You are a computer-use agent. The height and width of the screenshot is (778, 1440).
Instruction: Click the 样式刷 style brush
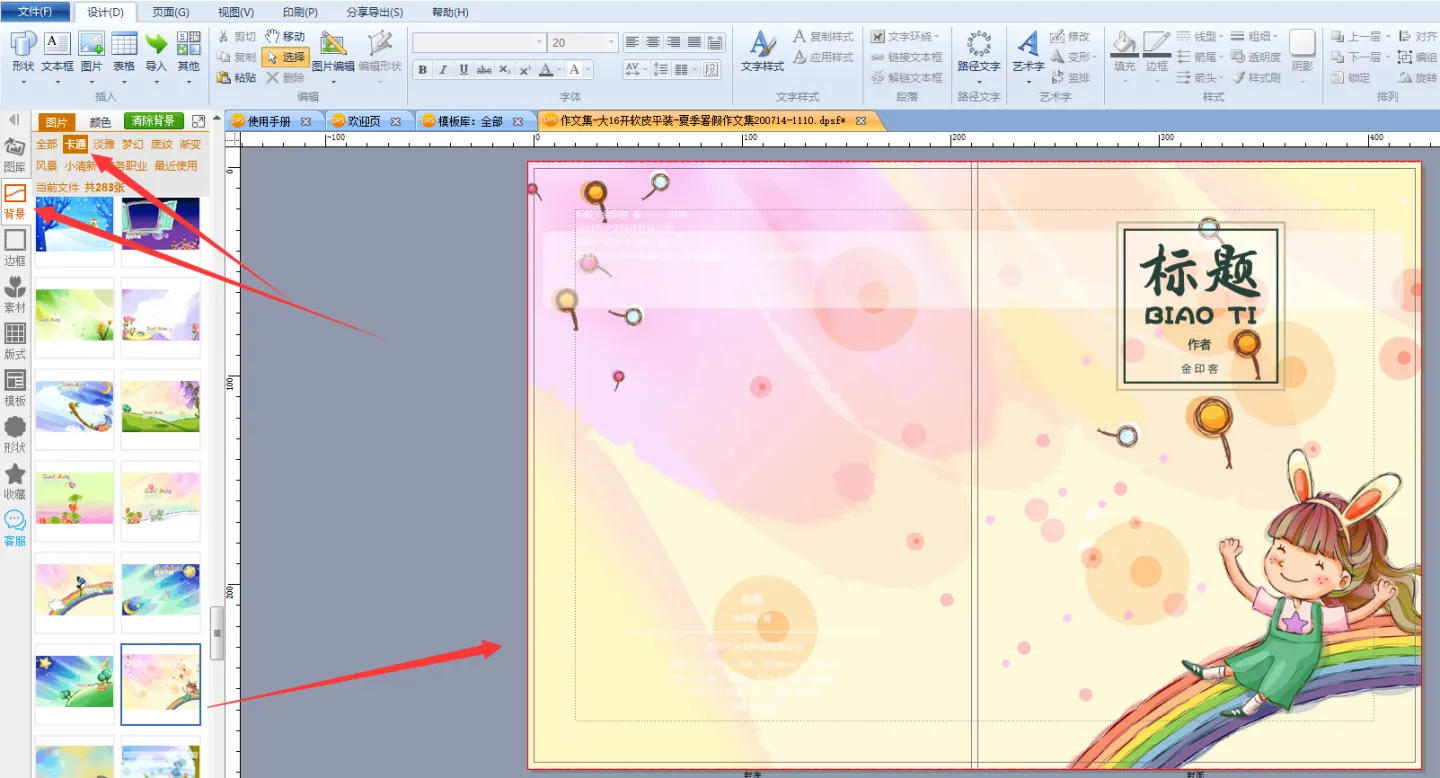pyautogui.click(x=1256, y=77)
